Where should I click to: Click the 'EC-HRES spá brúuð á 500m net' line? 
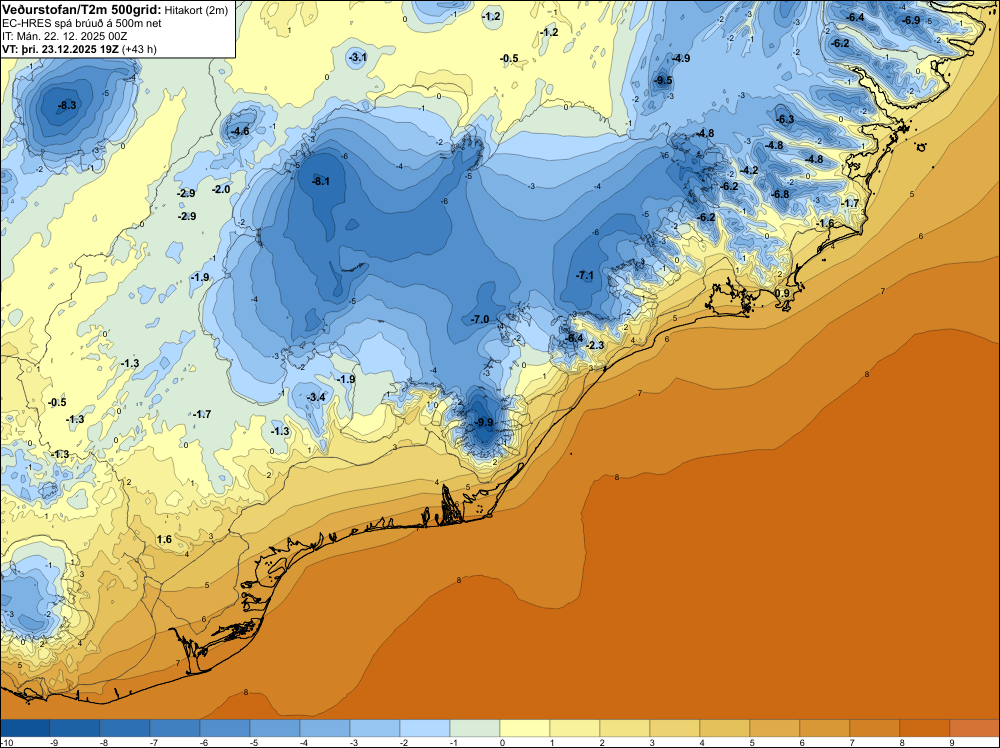[82, 23]
